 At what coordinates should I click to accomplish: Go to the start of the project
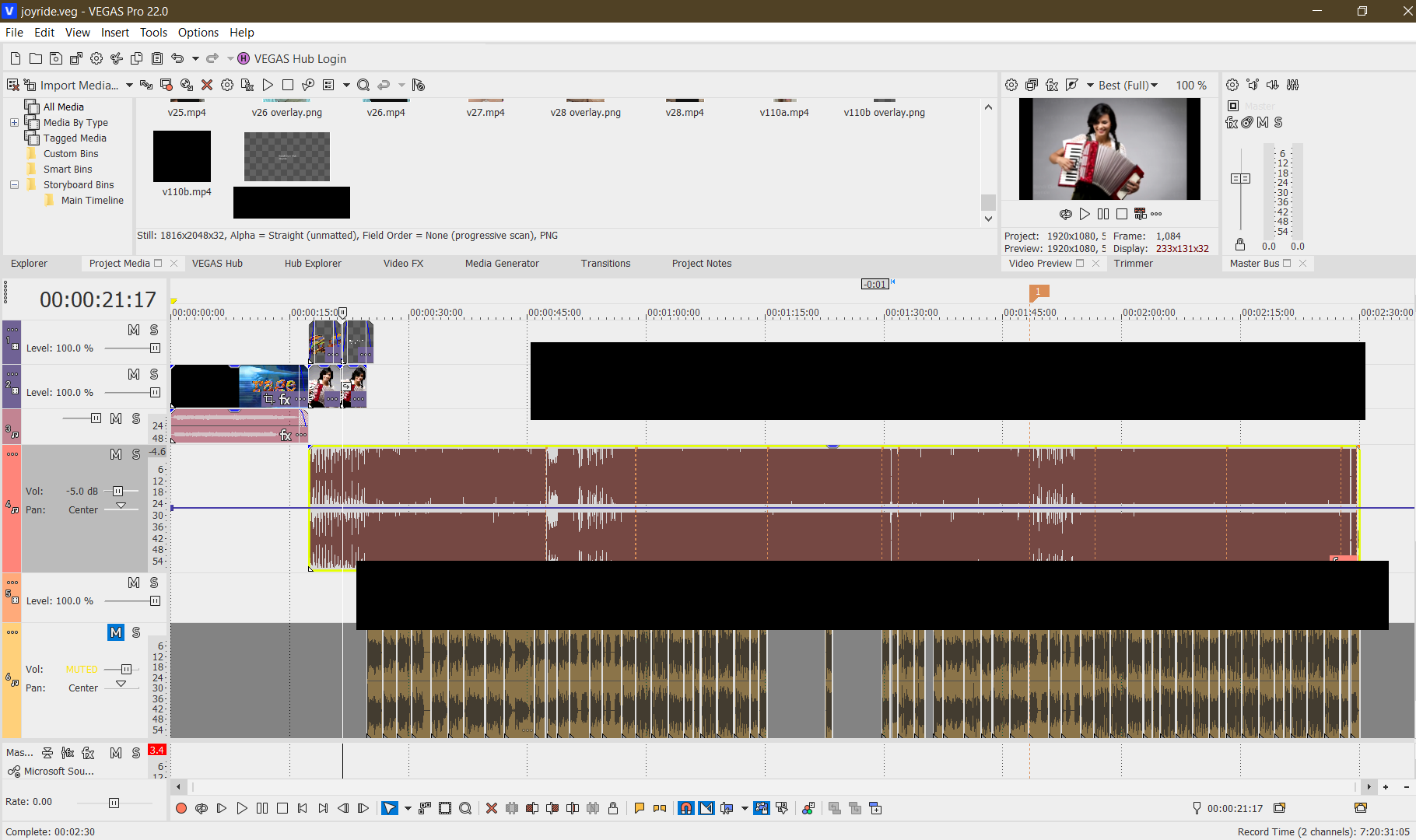click(303, 808)
